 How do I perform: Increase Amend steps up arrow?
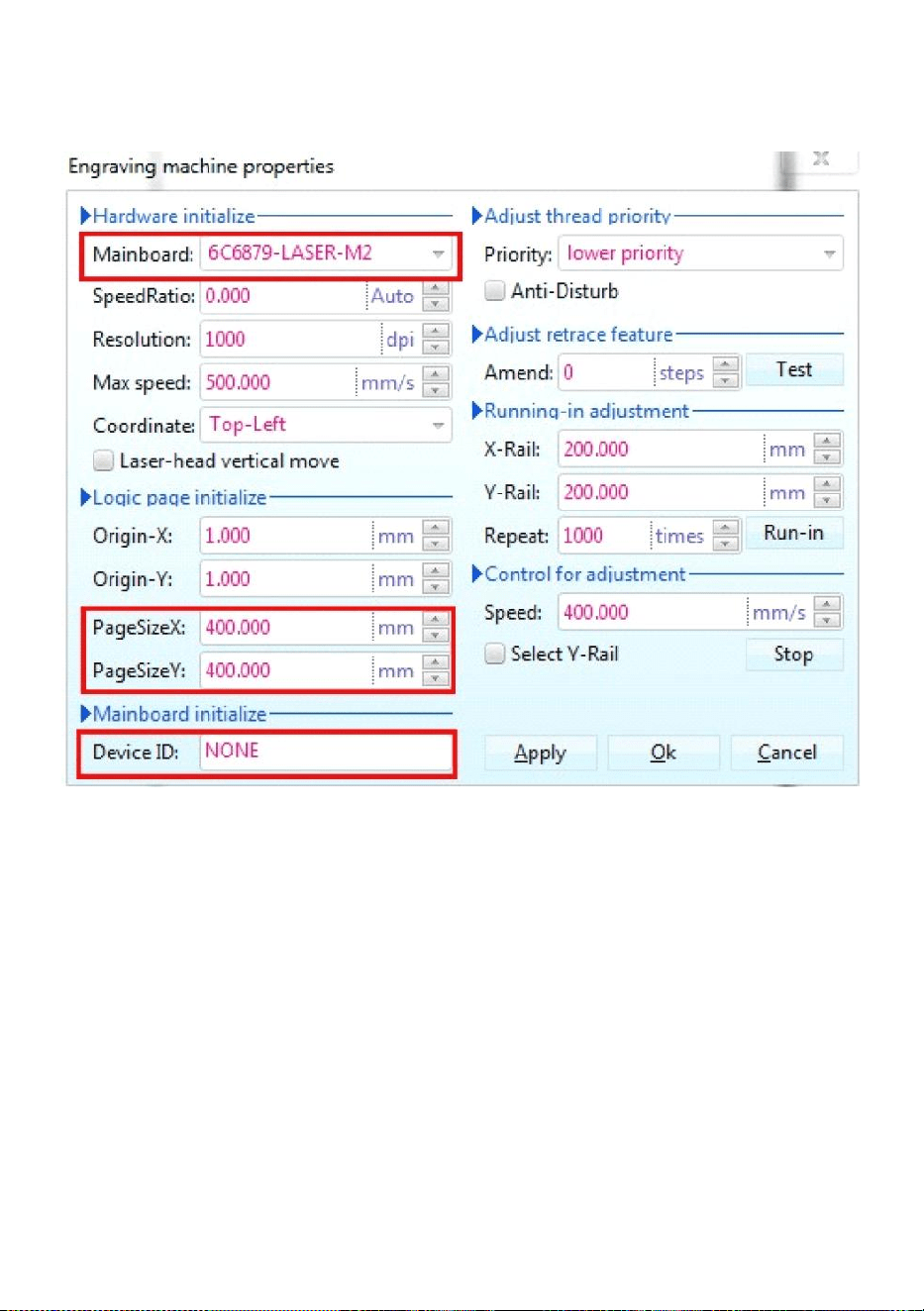click(x=726, y=364)
